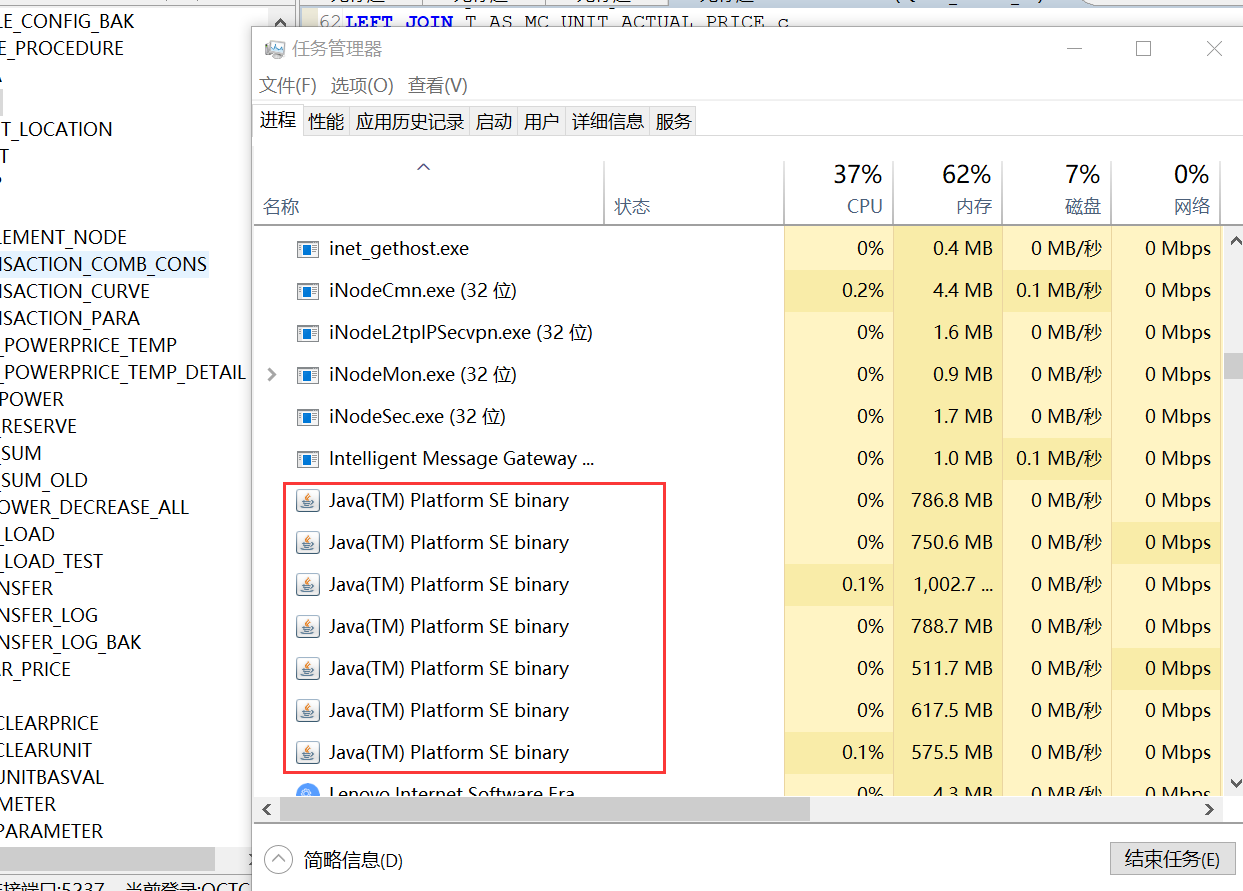Viewport: 1243px width, 891px height.
Task: Click the 0.2% CPU cell of iNodeCmn.exe
Action: coord(839,291)
